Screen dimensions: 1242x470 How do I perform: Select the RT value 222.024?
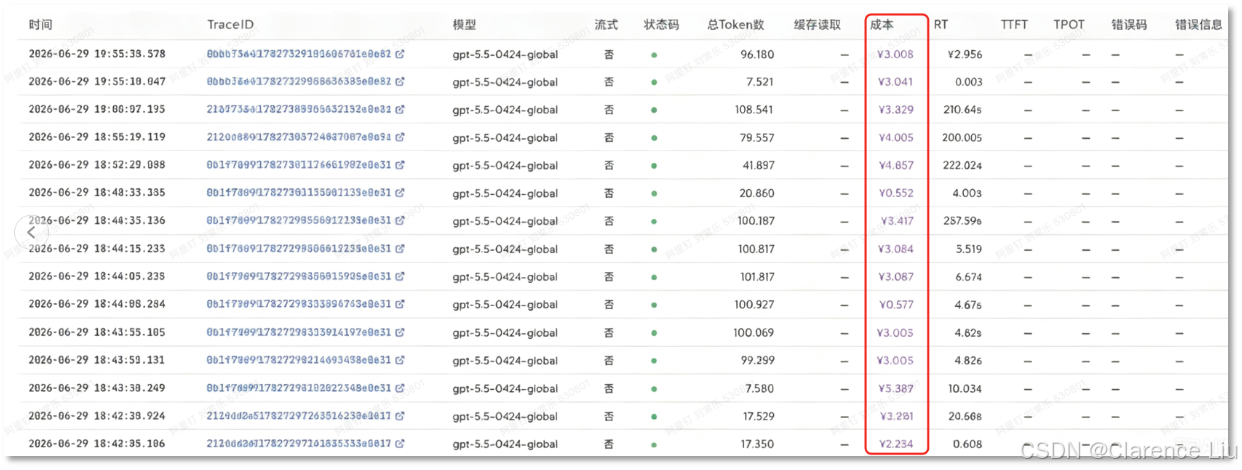point(963,165)
